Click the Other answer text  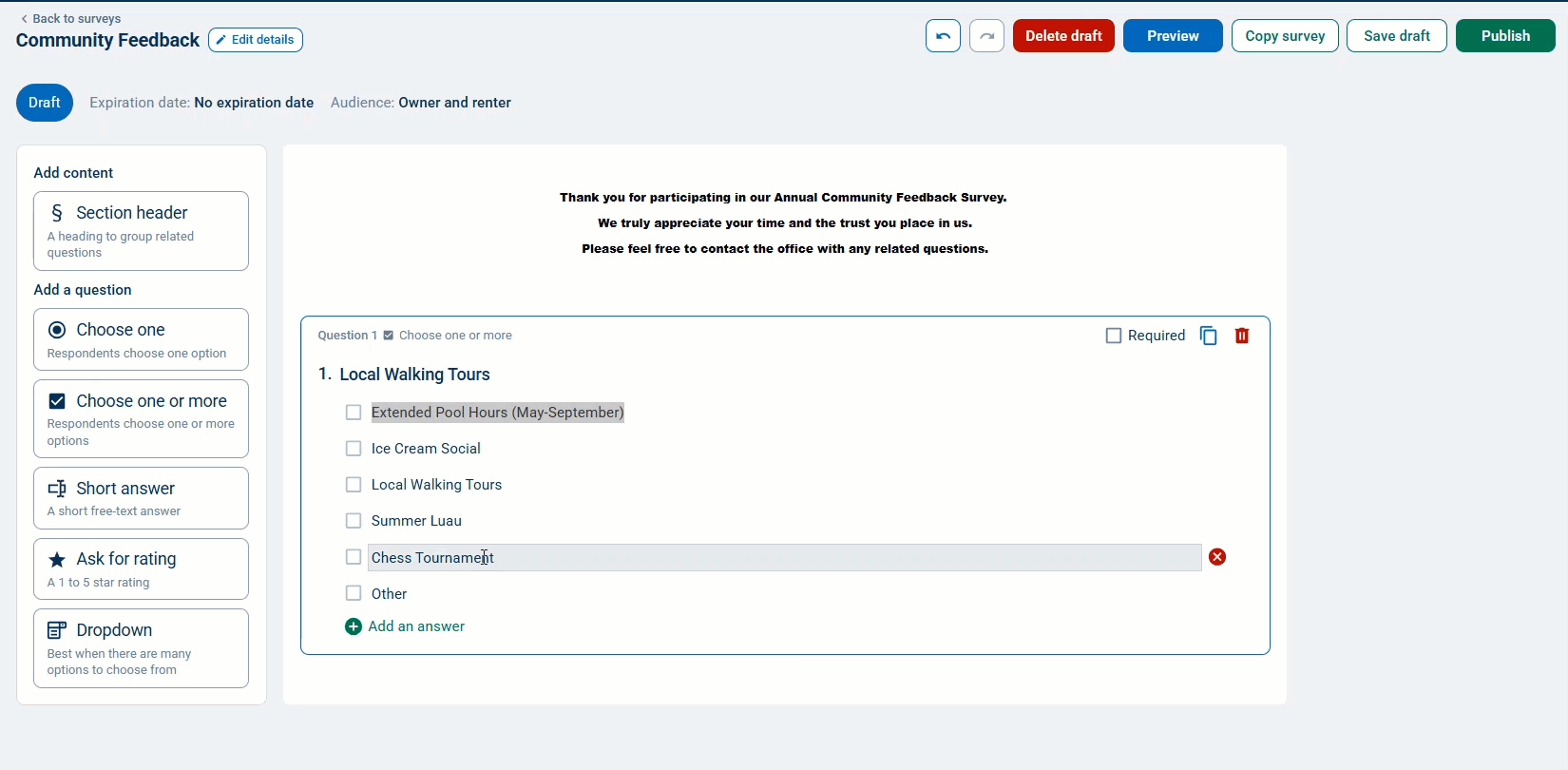click(389, 594)
